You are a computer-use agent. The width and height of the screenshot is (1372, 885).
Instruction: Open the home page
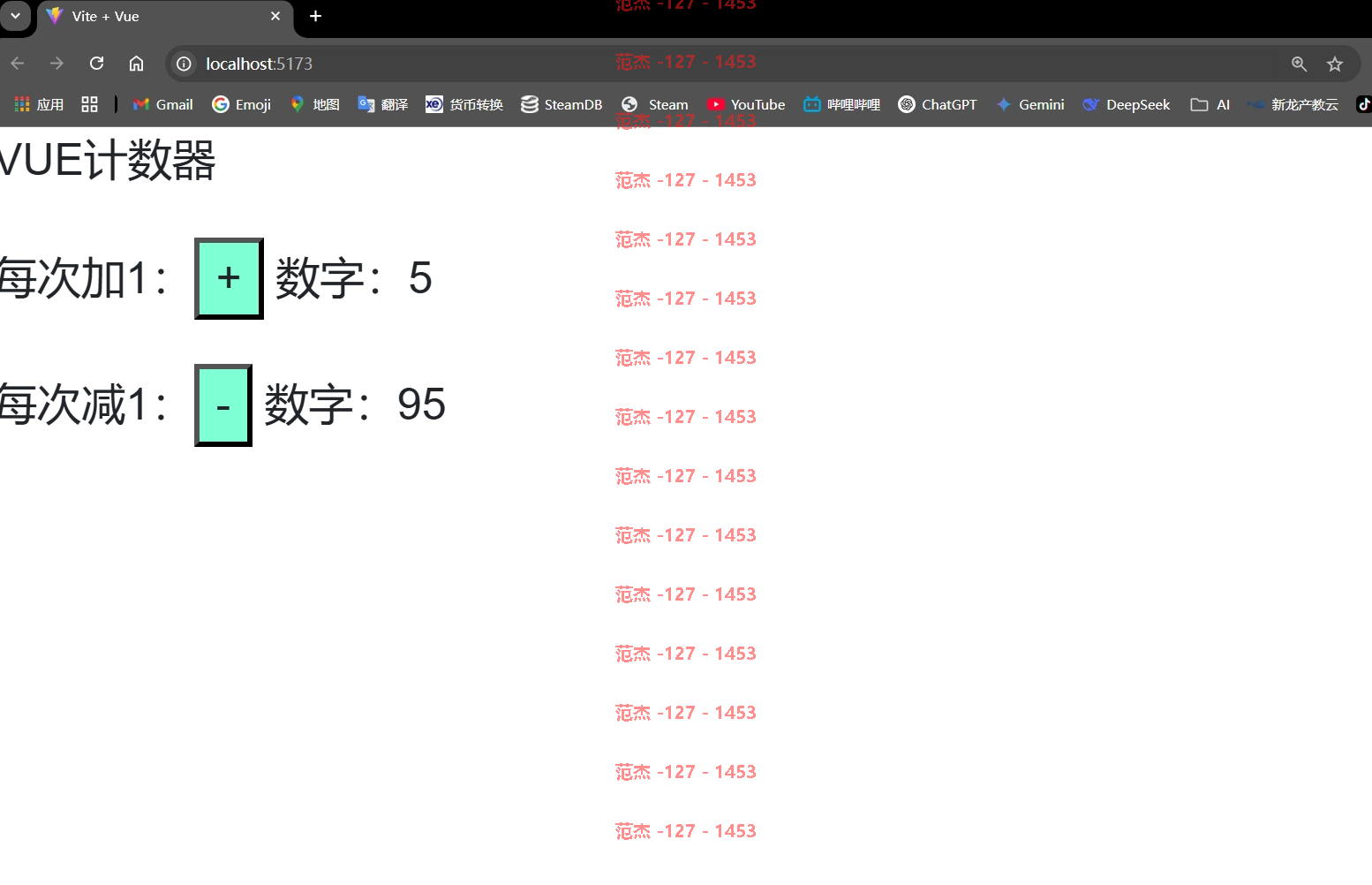(x=136, y=64)
